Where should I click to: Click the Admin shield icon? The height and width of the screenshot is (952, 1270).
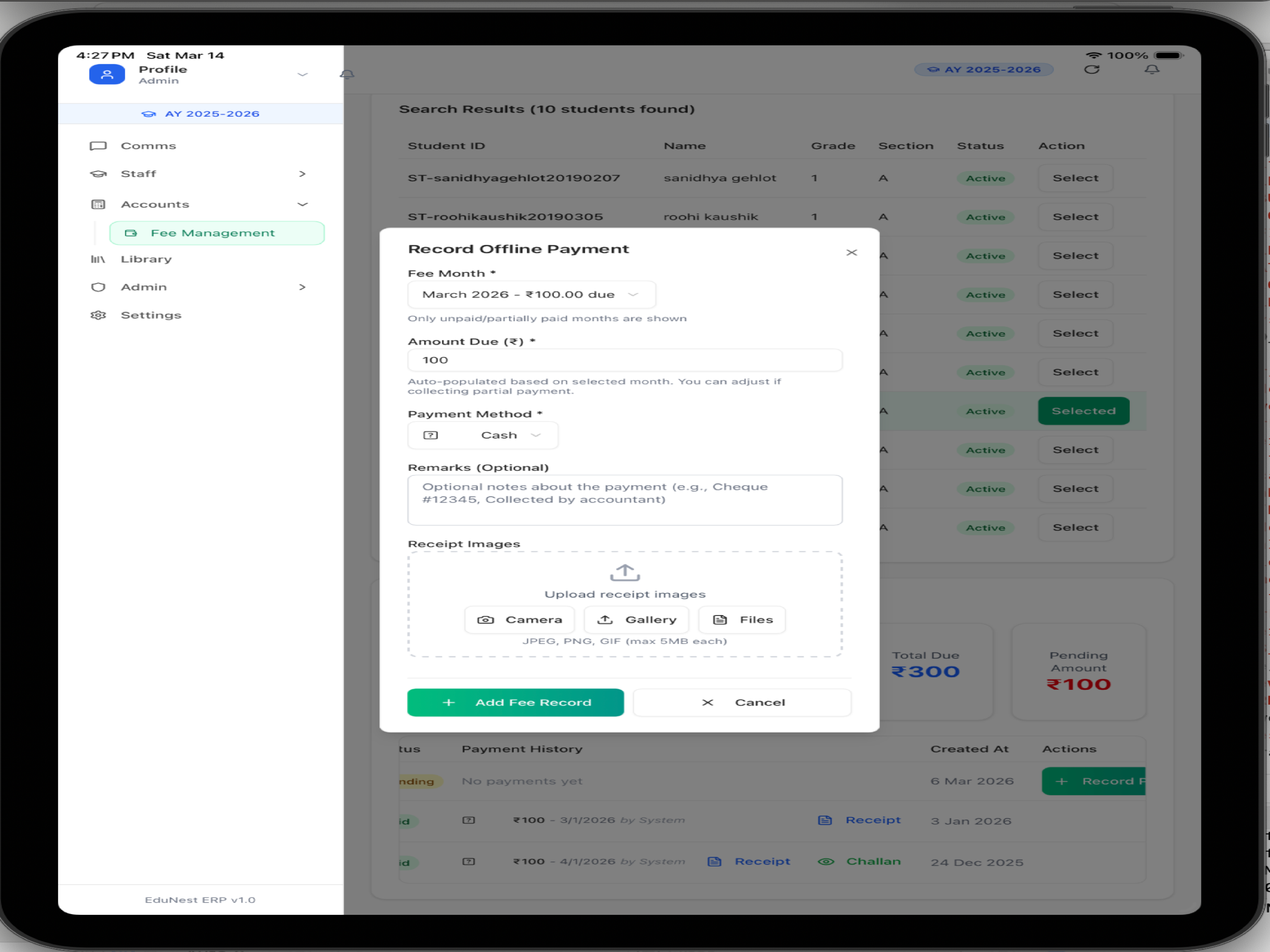(x=98, y=287)
